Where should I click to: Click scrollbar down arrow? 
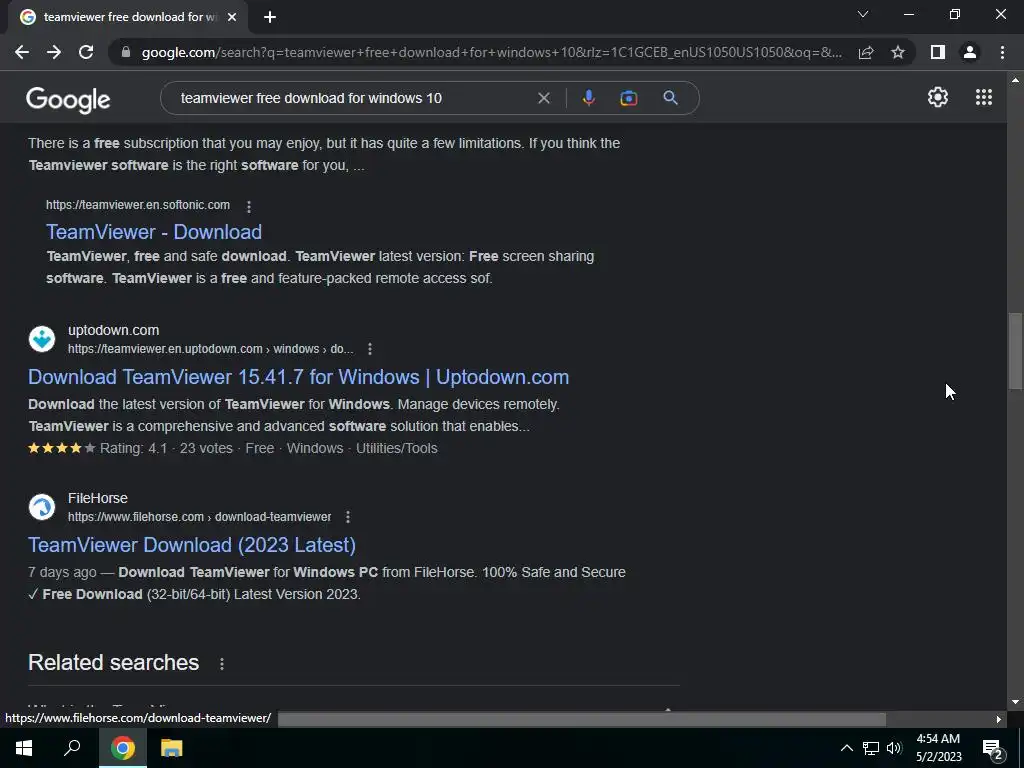click(x=1015, y=702)
